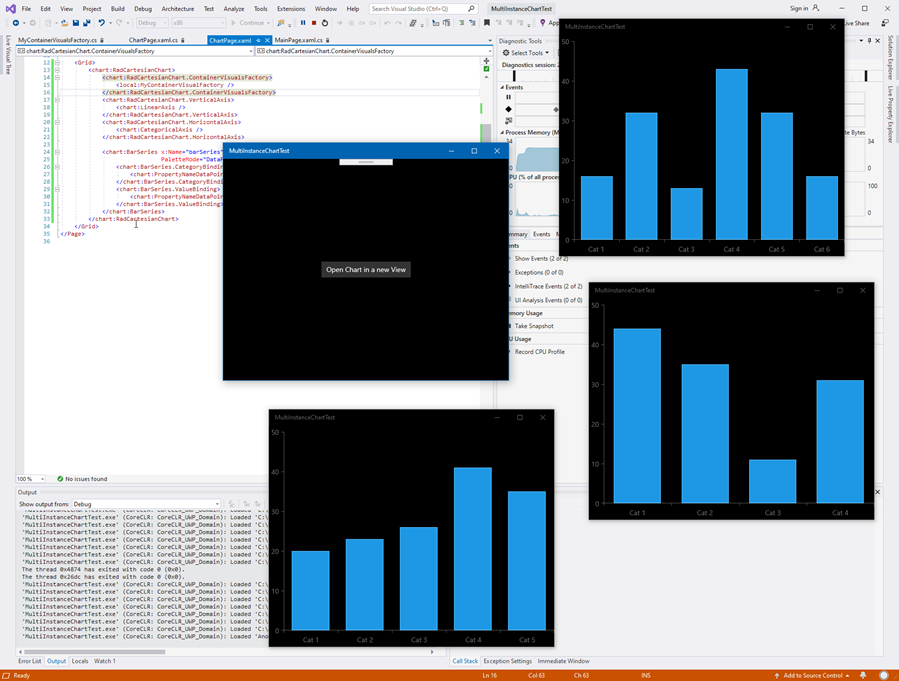Click the Navigate Backward toolbar icon
Image resolution: width=899 pixels, height=681 pixels.
pyautogui.click(x=15, y=23)
